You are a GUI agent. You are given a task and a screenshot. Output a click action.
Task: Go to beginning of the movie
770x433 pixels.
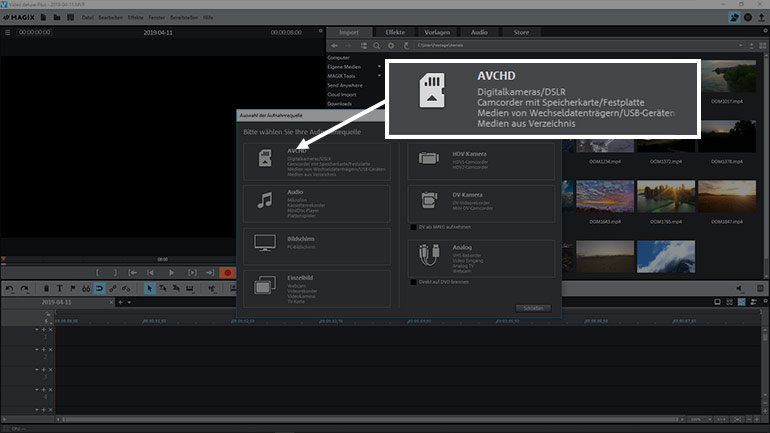tap(150, 272)
